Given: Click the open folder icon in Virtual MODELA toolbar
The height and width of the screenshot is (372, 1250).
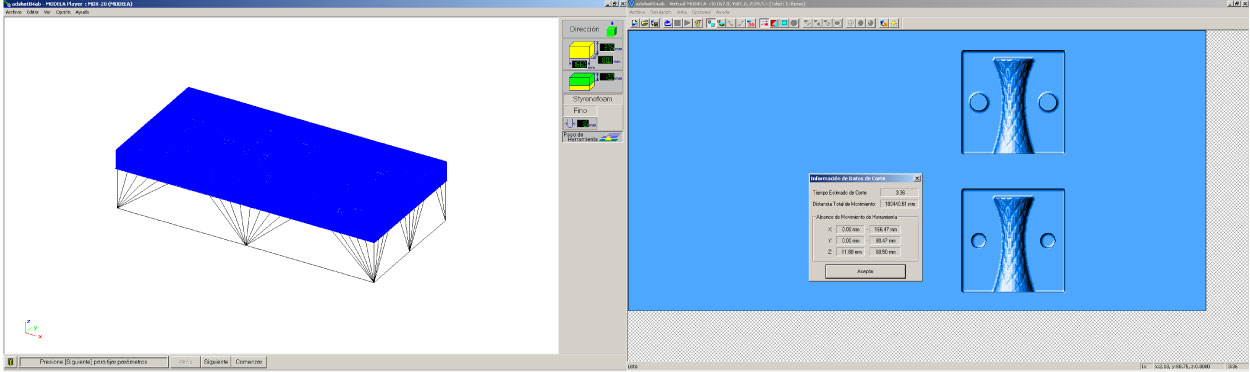Looking at the screenshot, I should [645, 23].
